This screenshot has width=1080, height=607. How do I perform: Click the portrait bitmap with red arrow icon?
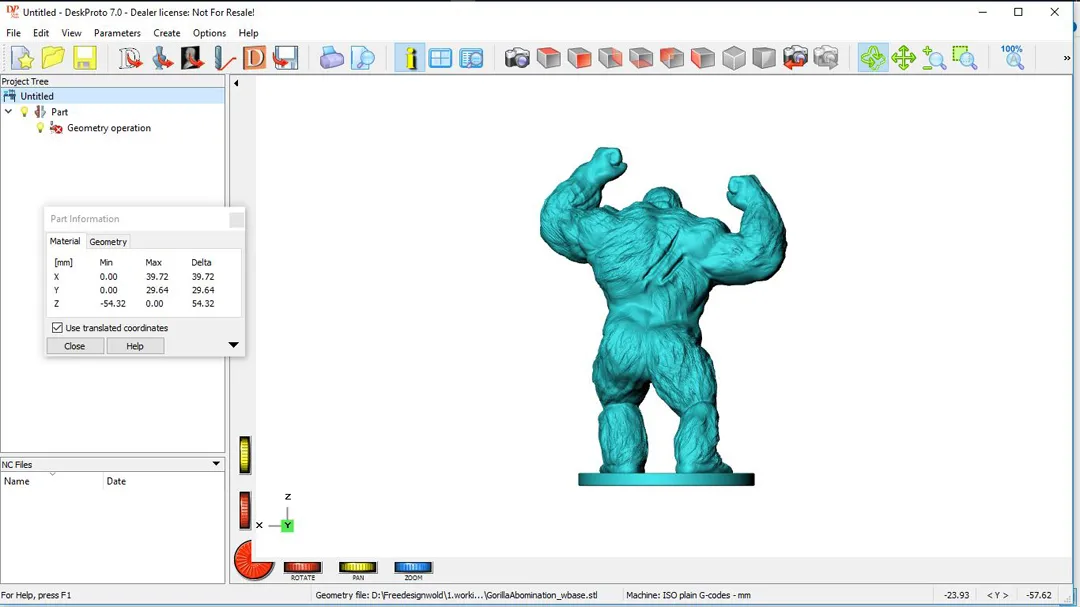192,59
